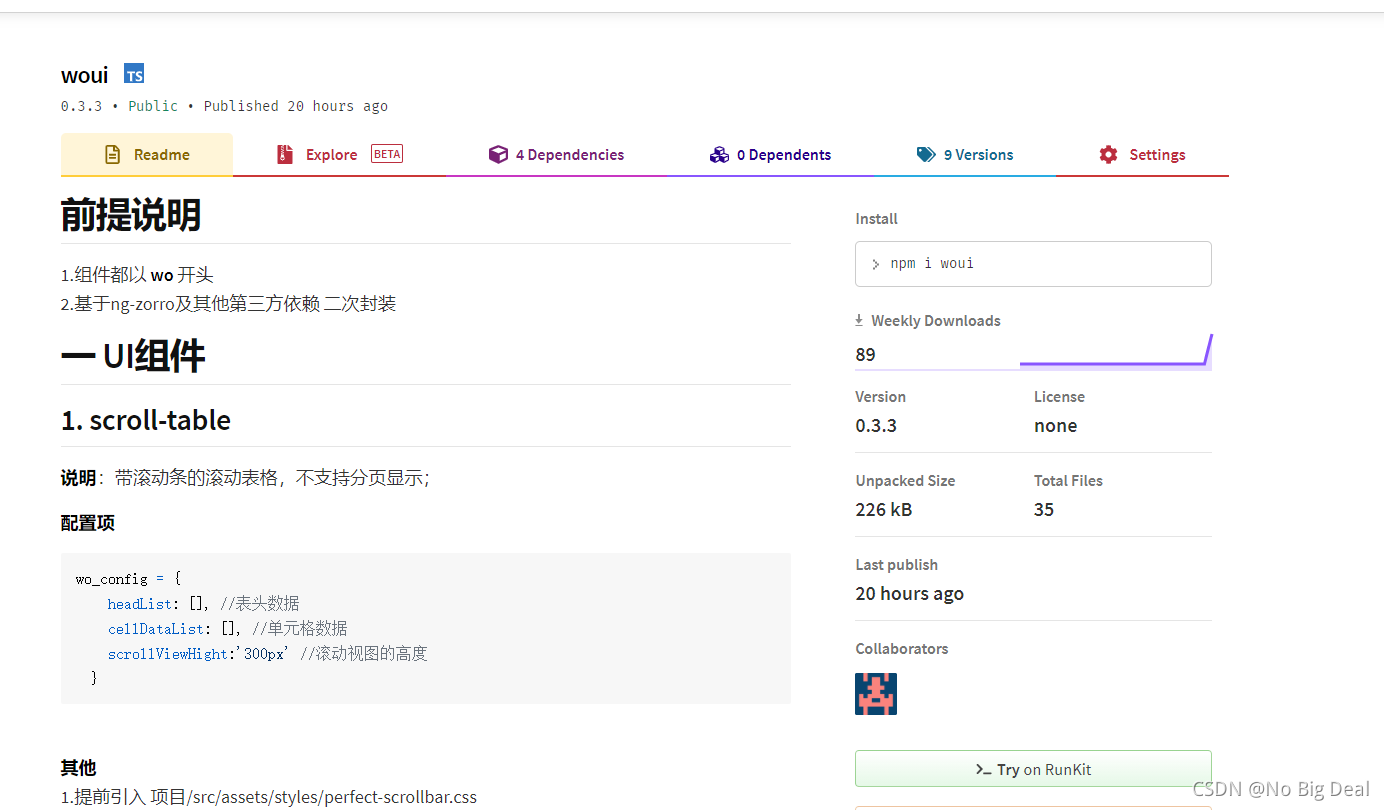Click the 其他 subheading
Screen dimensions: 1384x810
point(79,768)
